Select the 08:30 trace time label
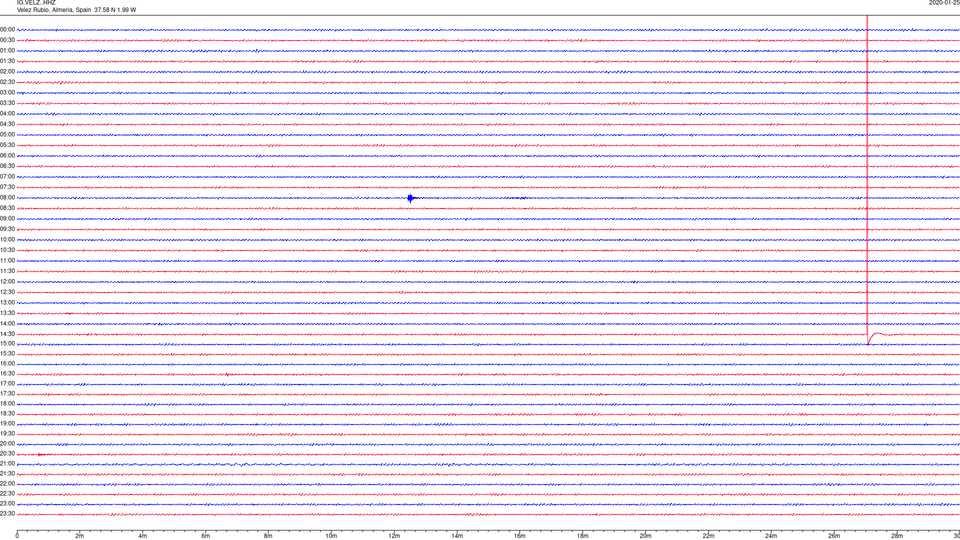960x540 pixels. click(7, 208)
